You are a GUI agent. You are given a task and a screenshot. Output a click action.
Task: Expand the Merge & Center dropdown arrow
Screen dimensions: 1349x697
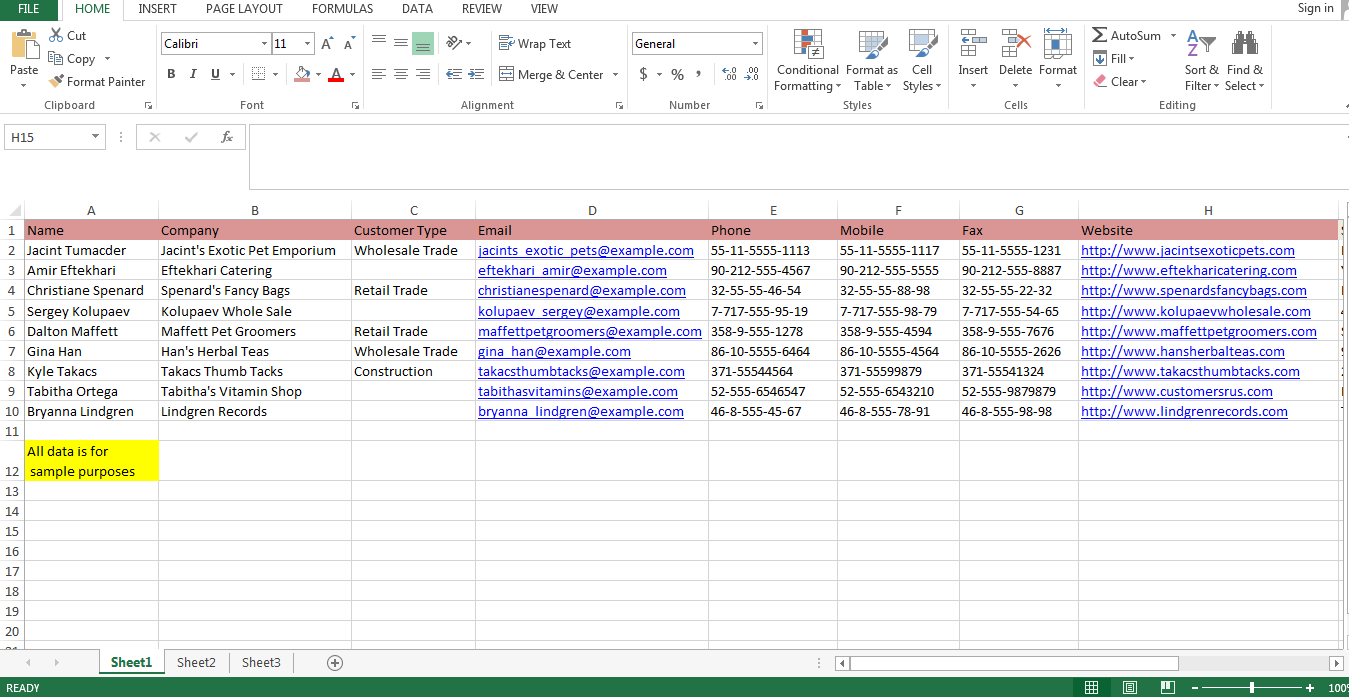click(615, 75)
